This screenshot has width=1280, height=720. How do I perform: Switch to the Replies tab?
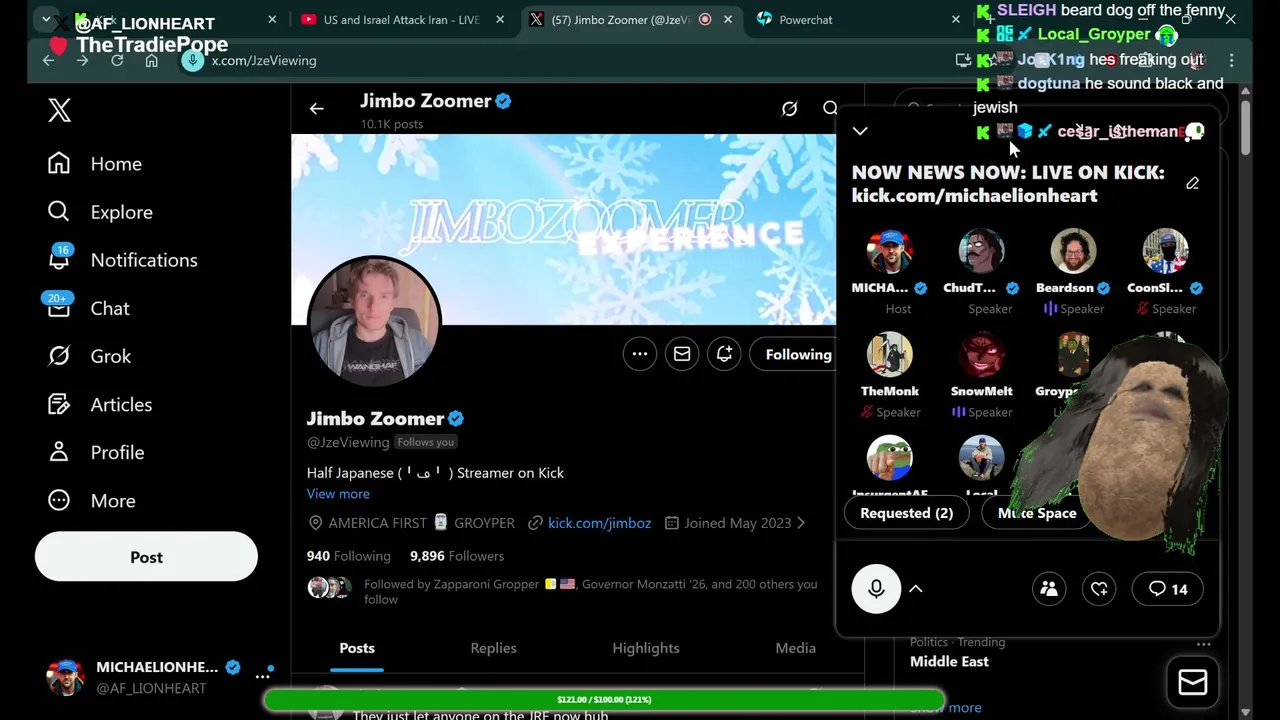coord(493,648)
